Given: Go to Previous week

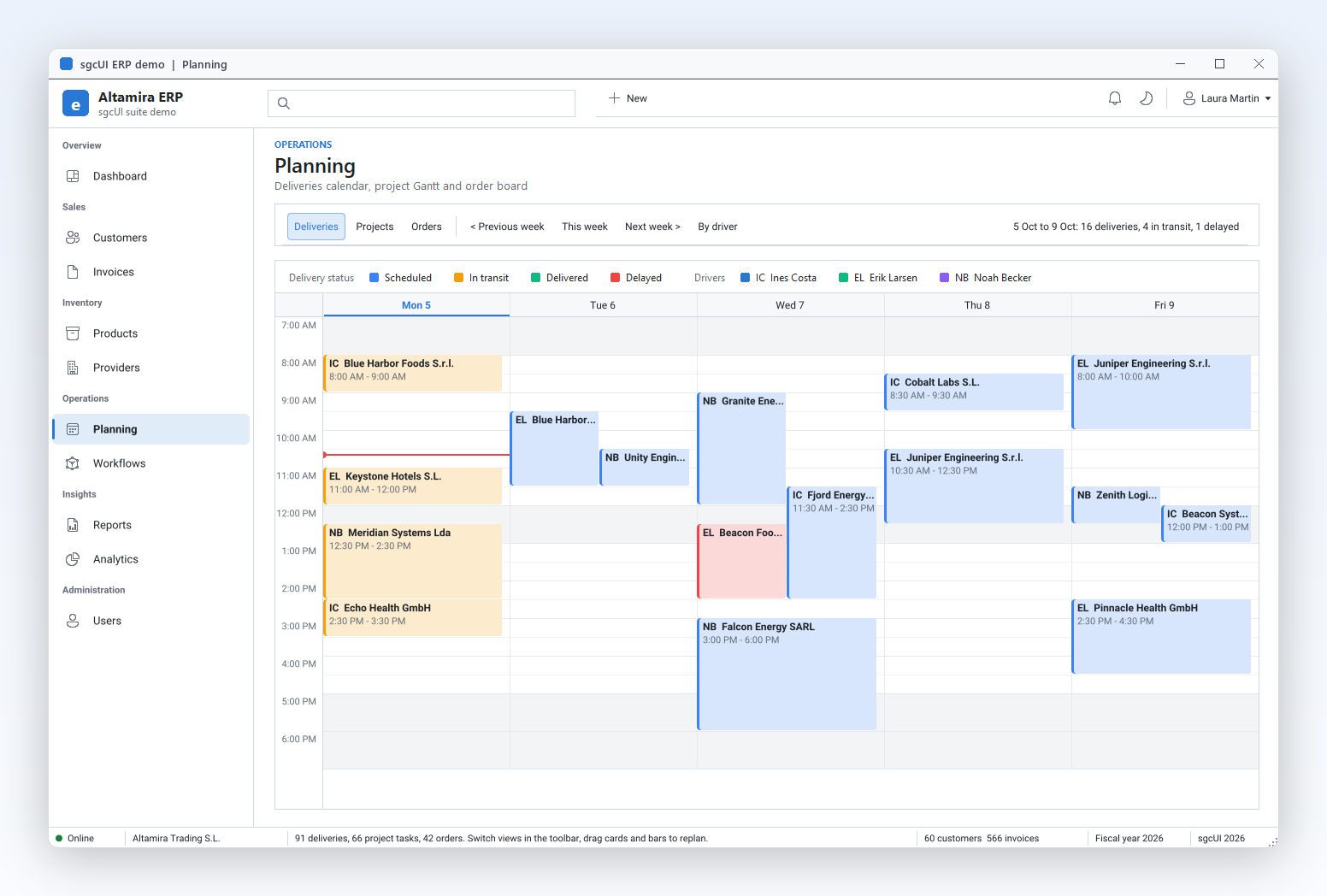Looking at the screenshot, I should (x=507, y=227).
